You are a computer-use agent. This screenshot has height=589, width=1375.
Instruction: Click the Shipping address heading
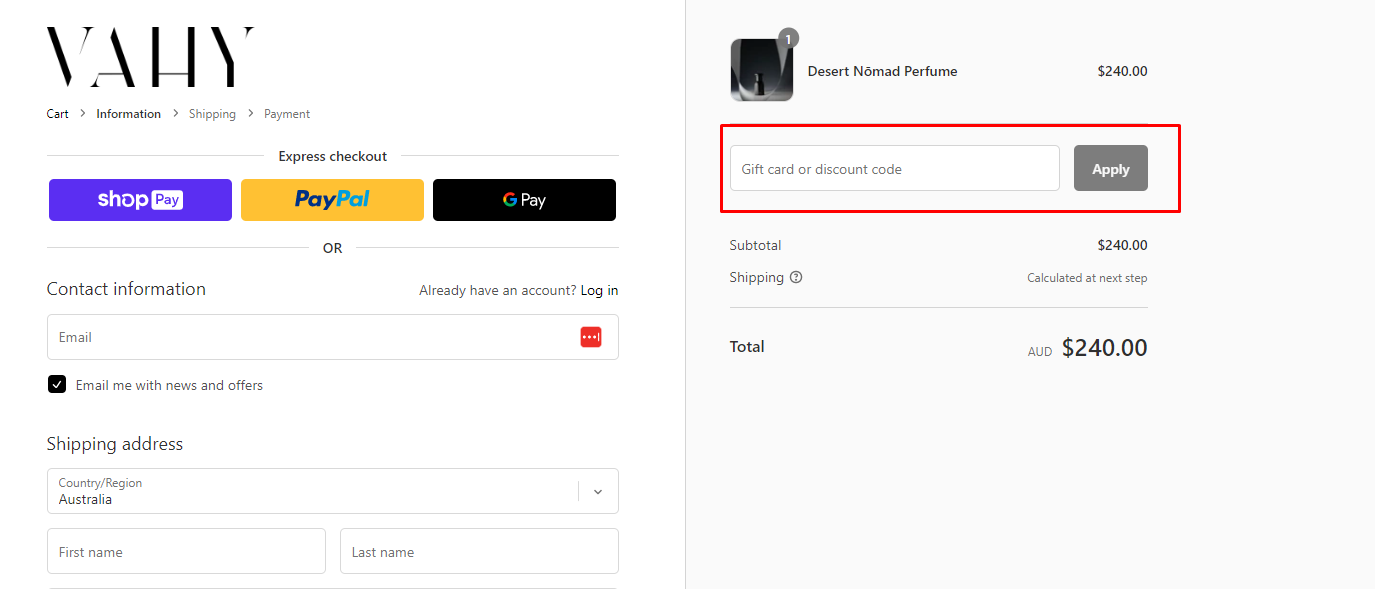[x=115, y=444]
